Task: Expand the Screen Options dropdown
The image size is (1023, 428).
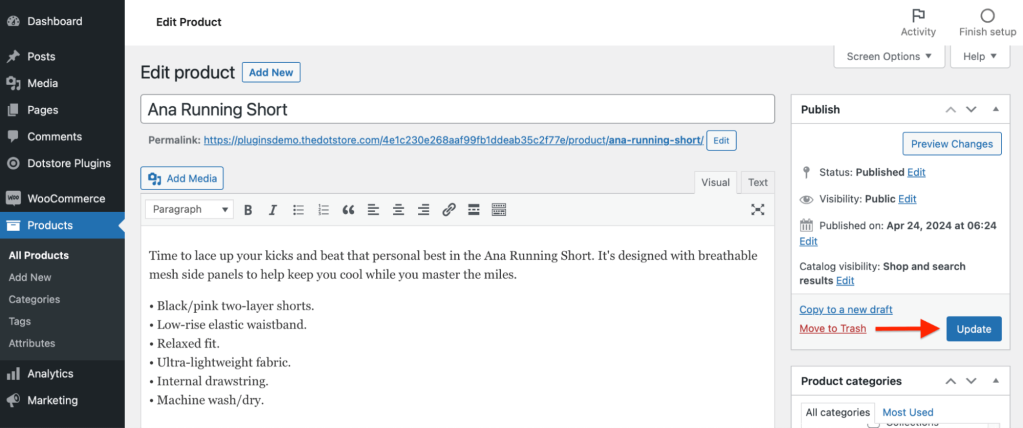Action: pos(889,57)
